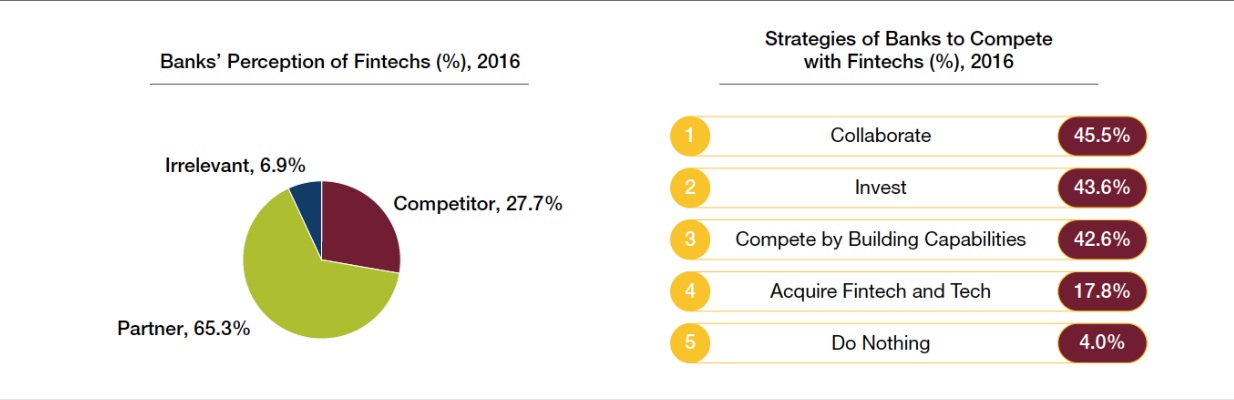
Task: Click the Collaborate strategy label
Action: point(880,136)
